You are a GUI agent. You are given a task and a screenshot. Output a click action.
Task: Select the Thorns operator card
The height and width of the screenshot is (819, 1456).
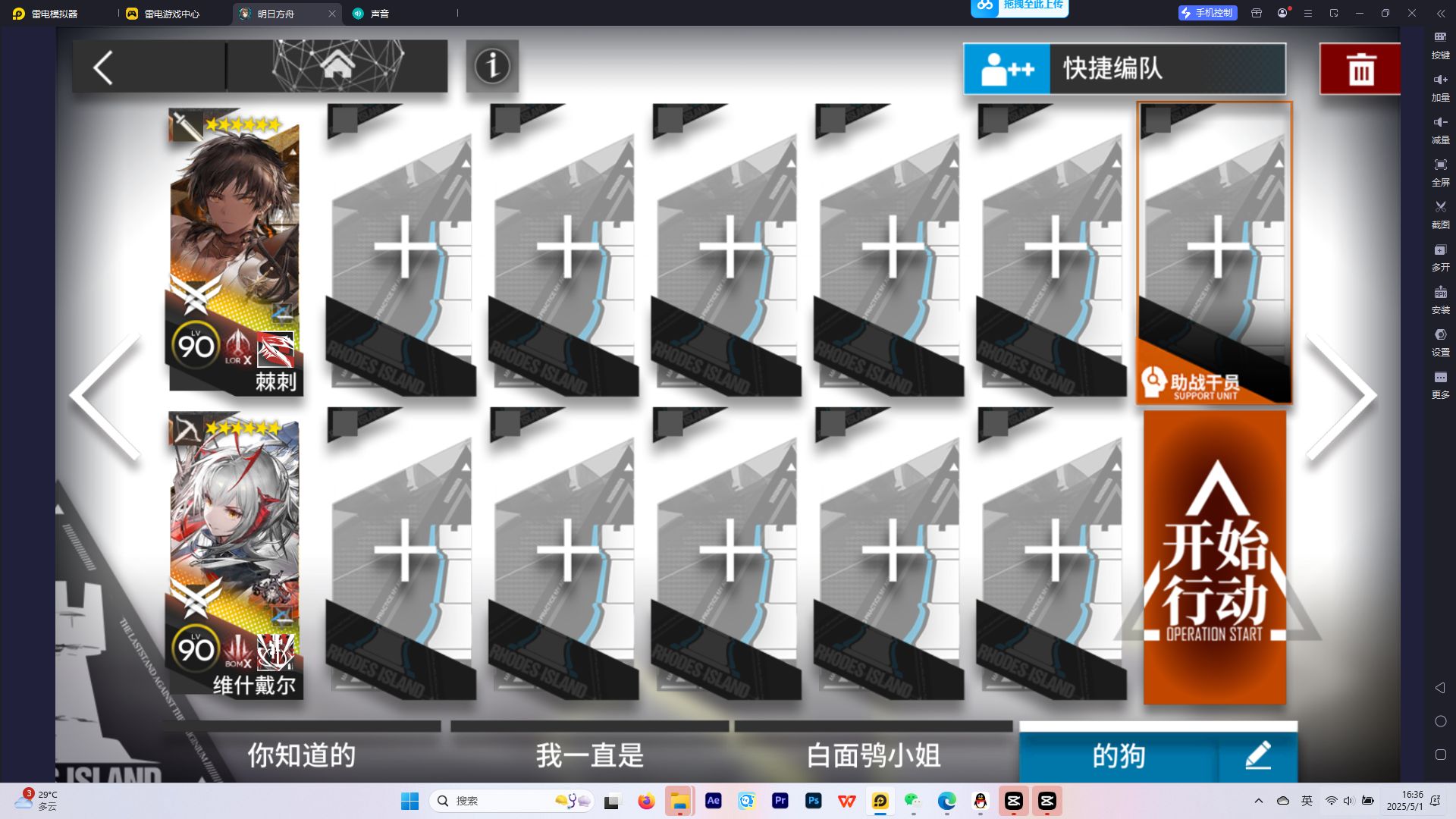[x=234, y=252]
